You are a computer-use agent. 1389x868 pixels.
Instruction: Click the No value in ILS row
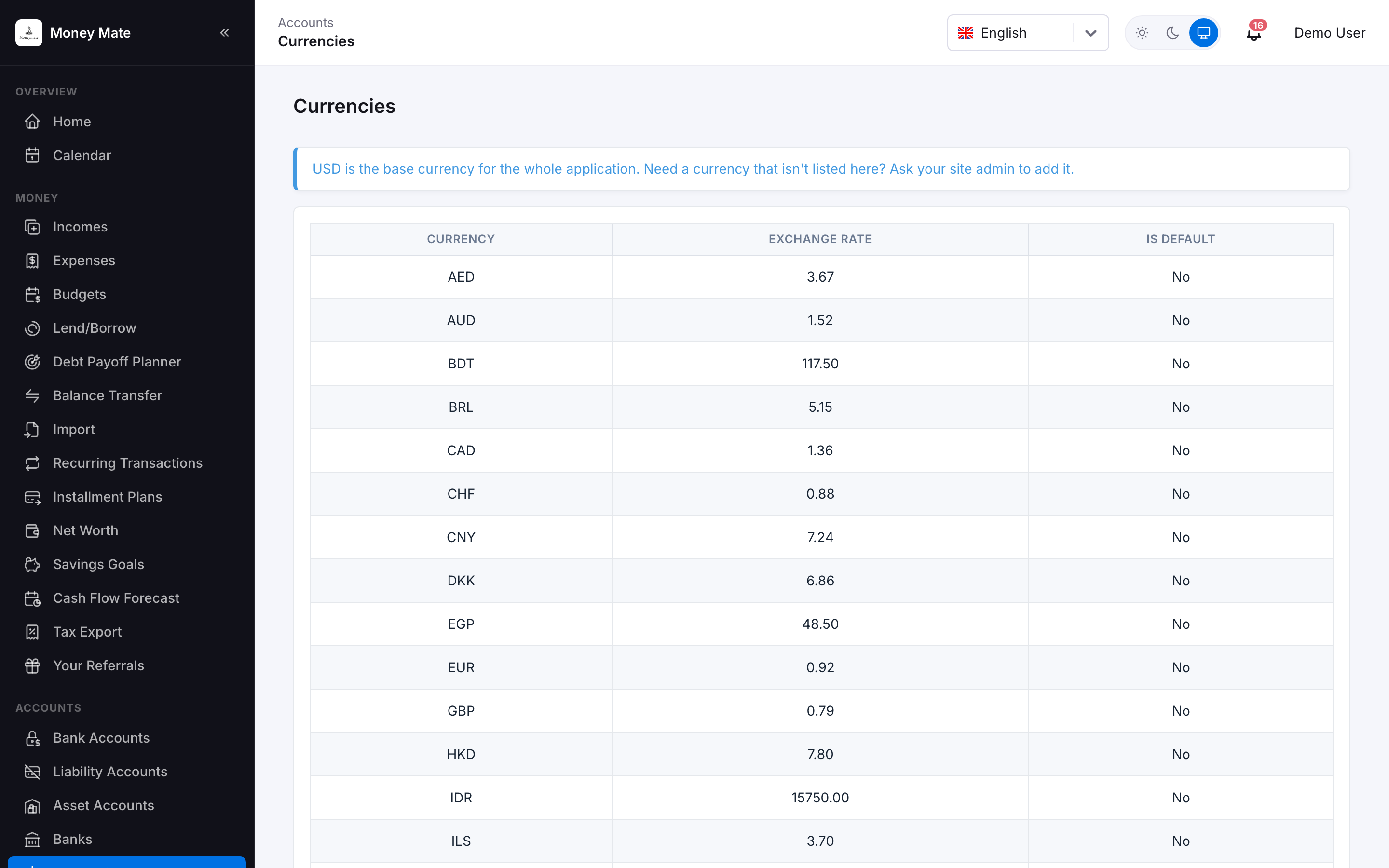(x=1181, y=841)
